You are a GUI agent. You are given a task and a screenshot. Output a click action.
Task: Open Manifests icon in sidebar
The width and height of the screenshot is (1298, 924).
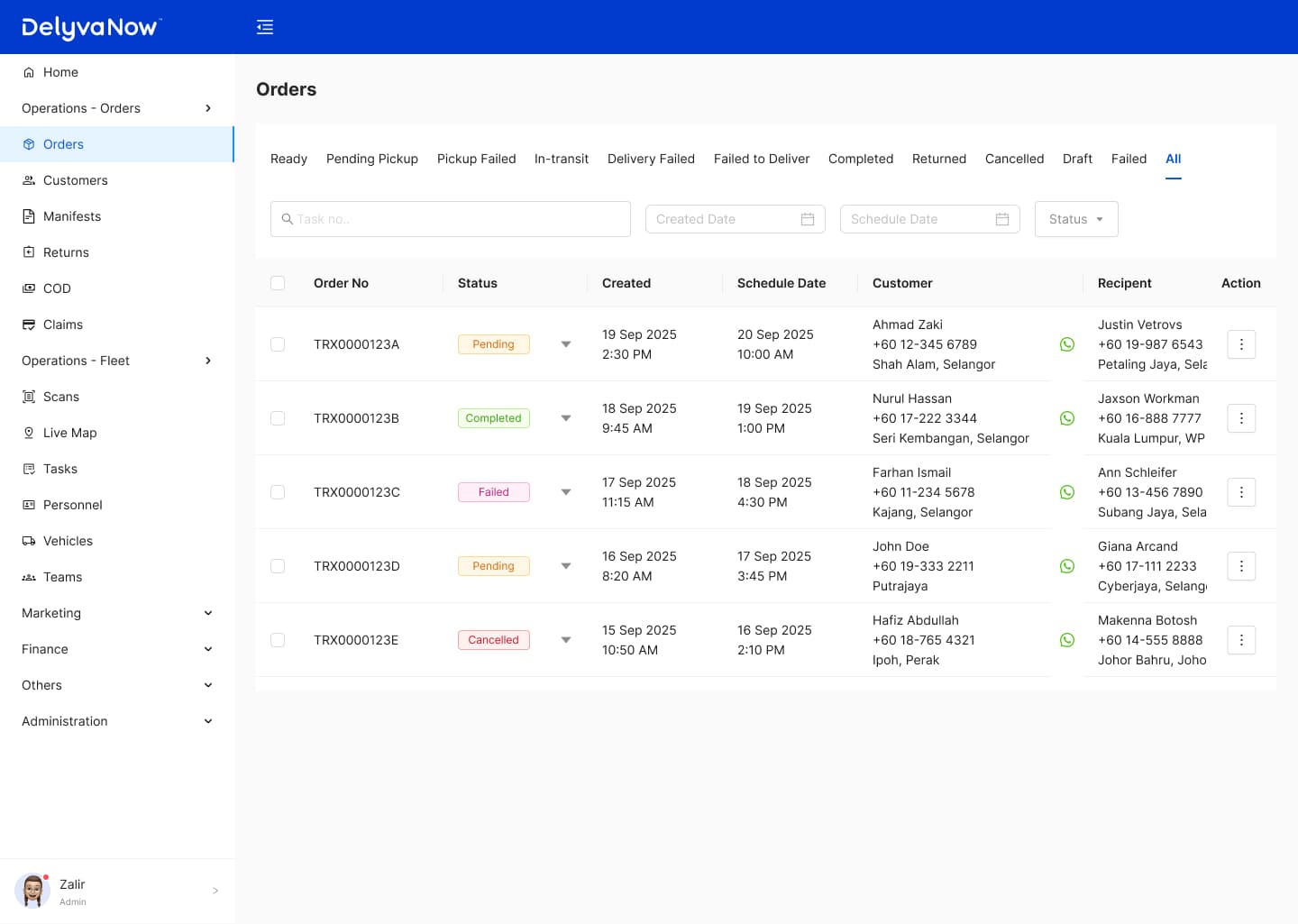point(29,216)
